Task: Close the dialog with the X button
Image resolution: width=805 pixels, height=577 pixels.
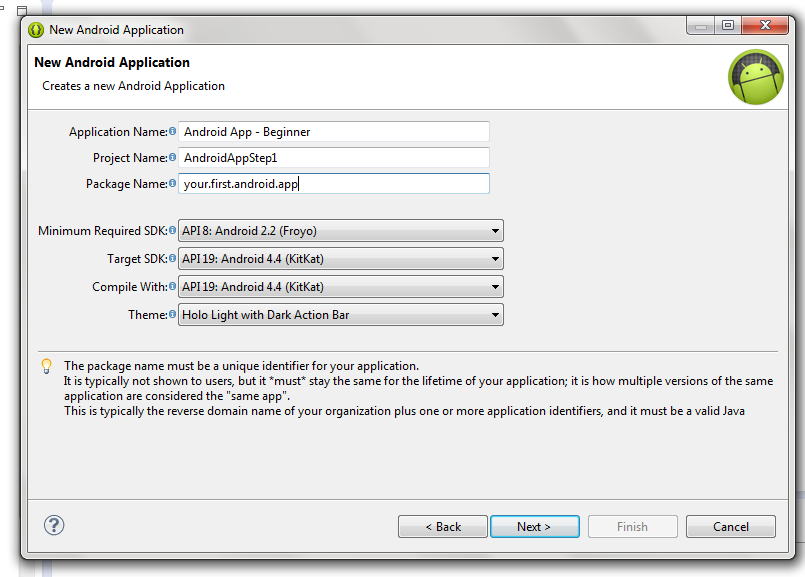Action: (x=765, y=26)
